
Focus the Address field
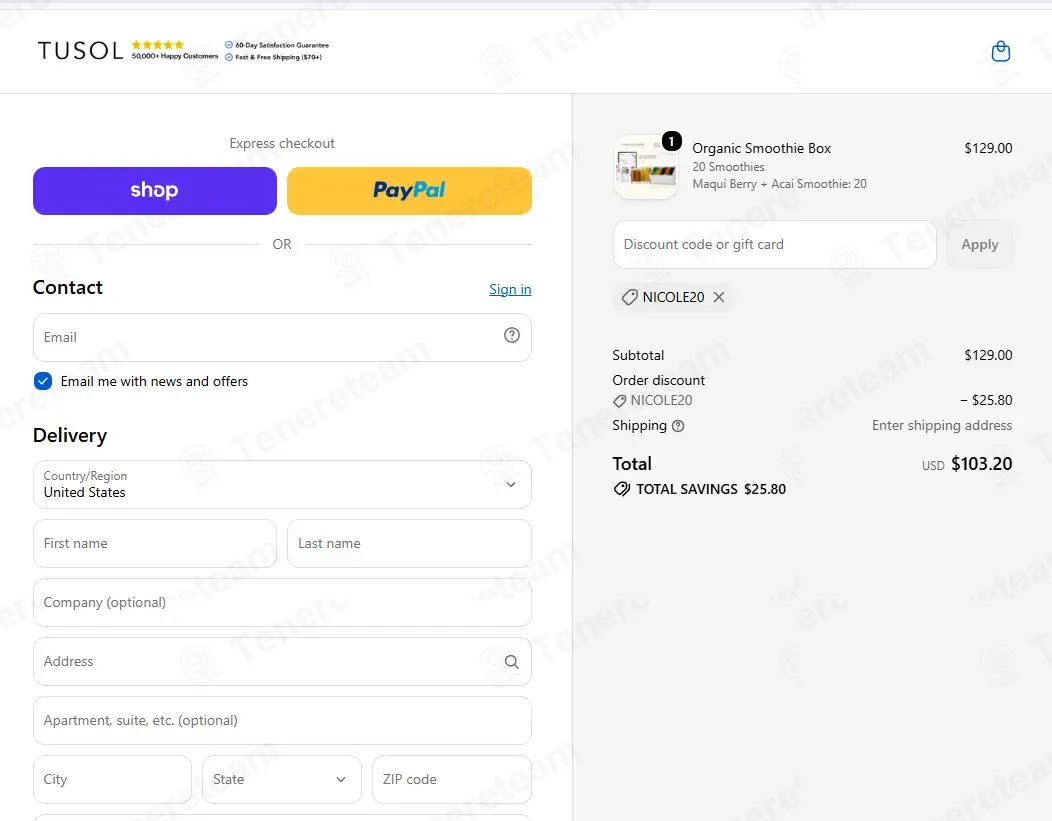(282, 661)
